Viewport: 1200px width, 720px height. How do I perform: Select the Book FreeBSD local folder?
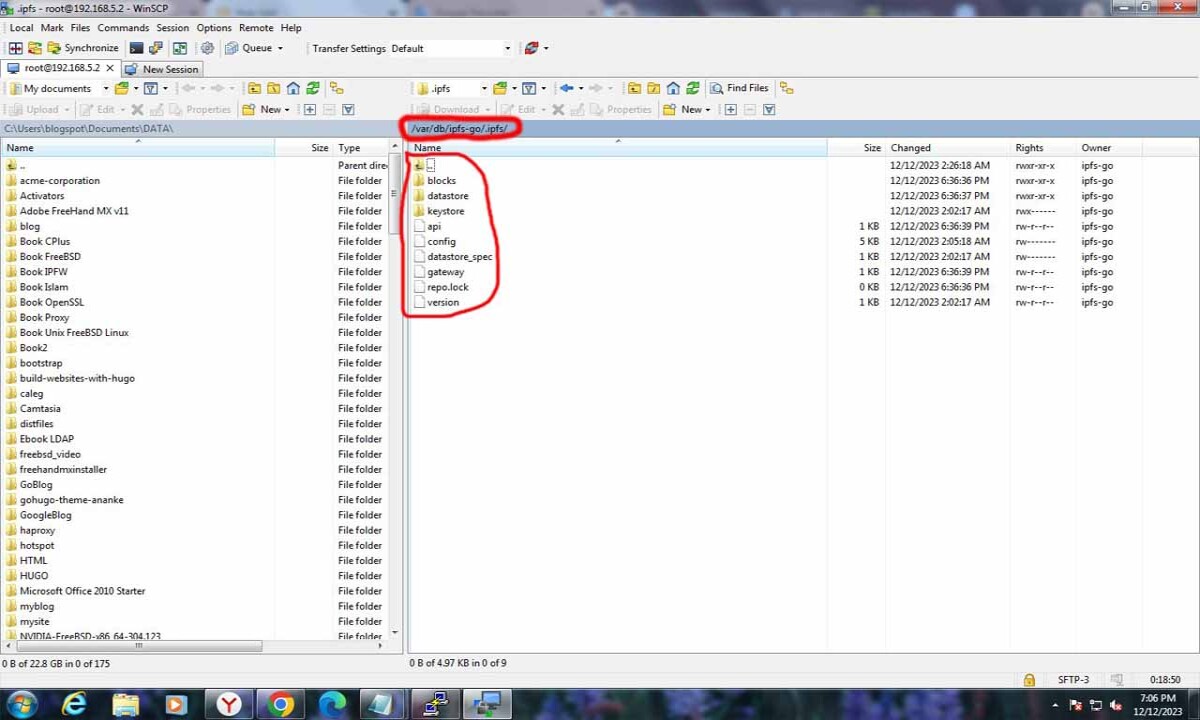click(50, 256)
